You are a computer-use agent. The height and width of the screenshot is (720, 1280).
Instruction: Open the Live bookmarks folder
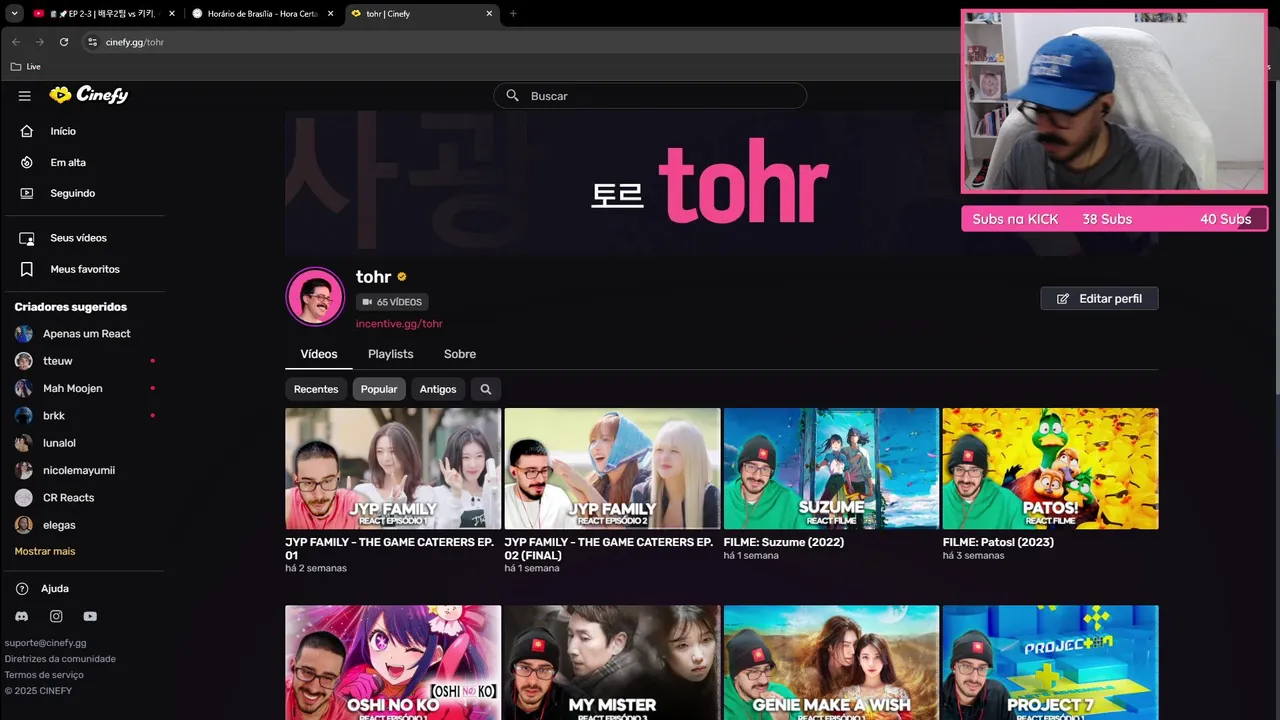pos(26,67)
